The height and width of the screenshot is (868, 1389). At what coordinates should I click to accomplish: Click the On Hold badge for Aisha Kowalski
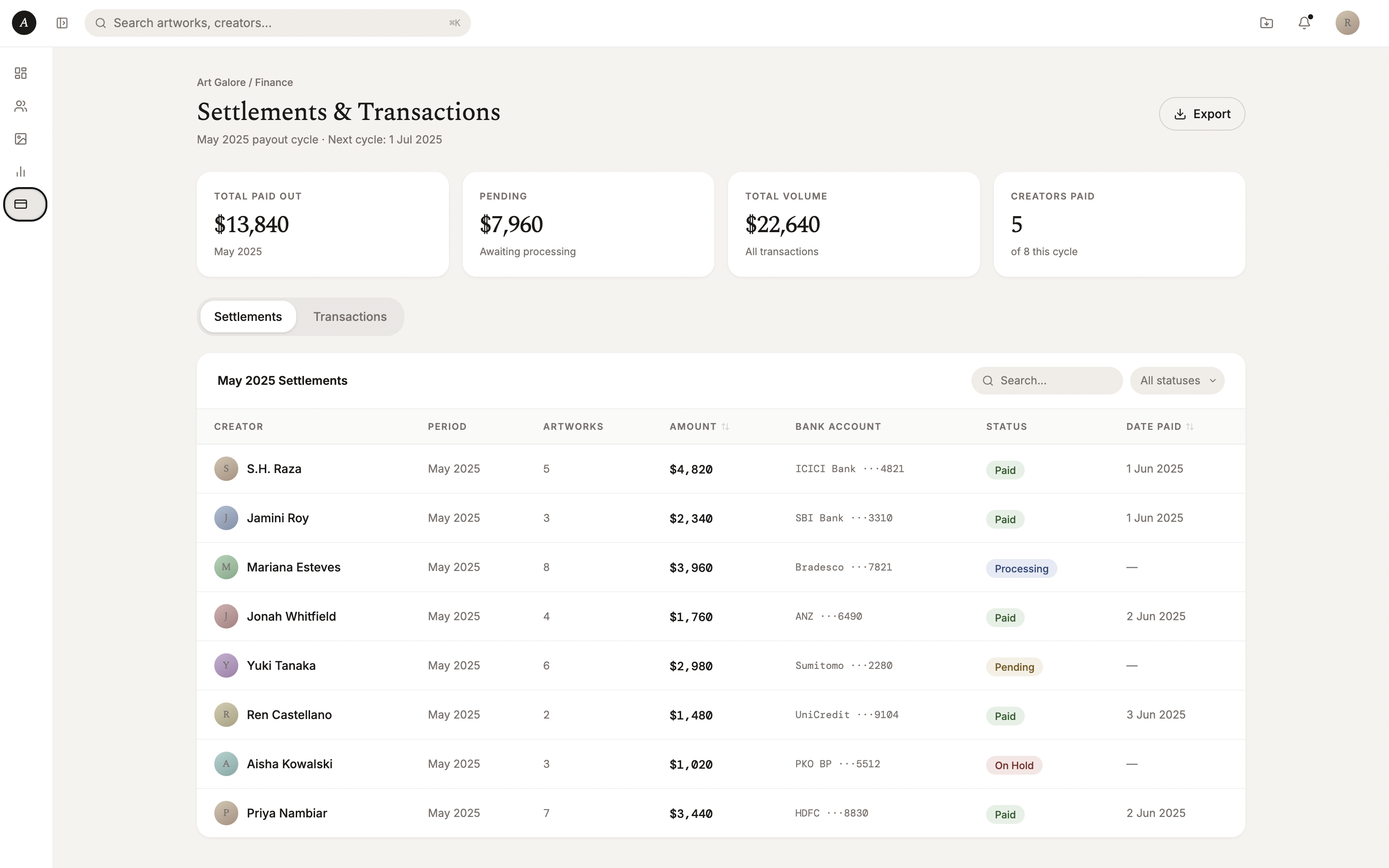[x=1014, y=765]
